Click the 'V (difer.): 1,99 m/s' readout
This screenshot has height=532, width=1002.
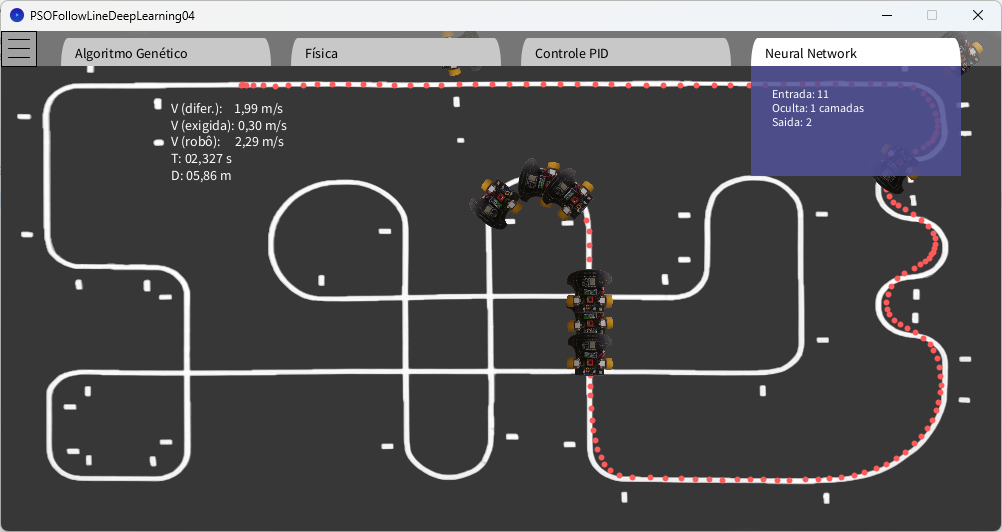(x=227, y=109)
